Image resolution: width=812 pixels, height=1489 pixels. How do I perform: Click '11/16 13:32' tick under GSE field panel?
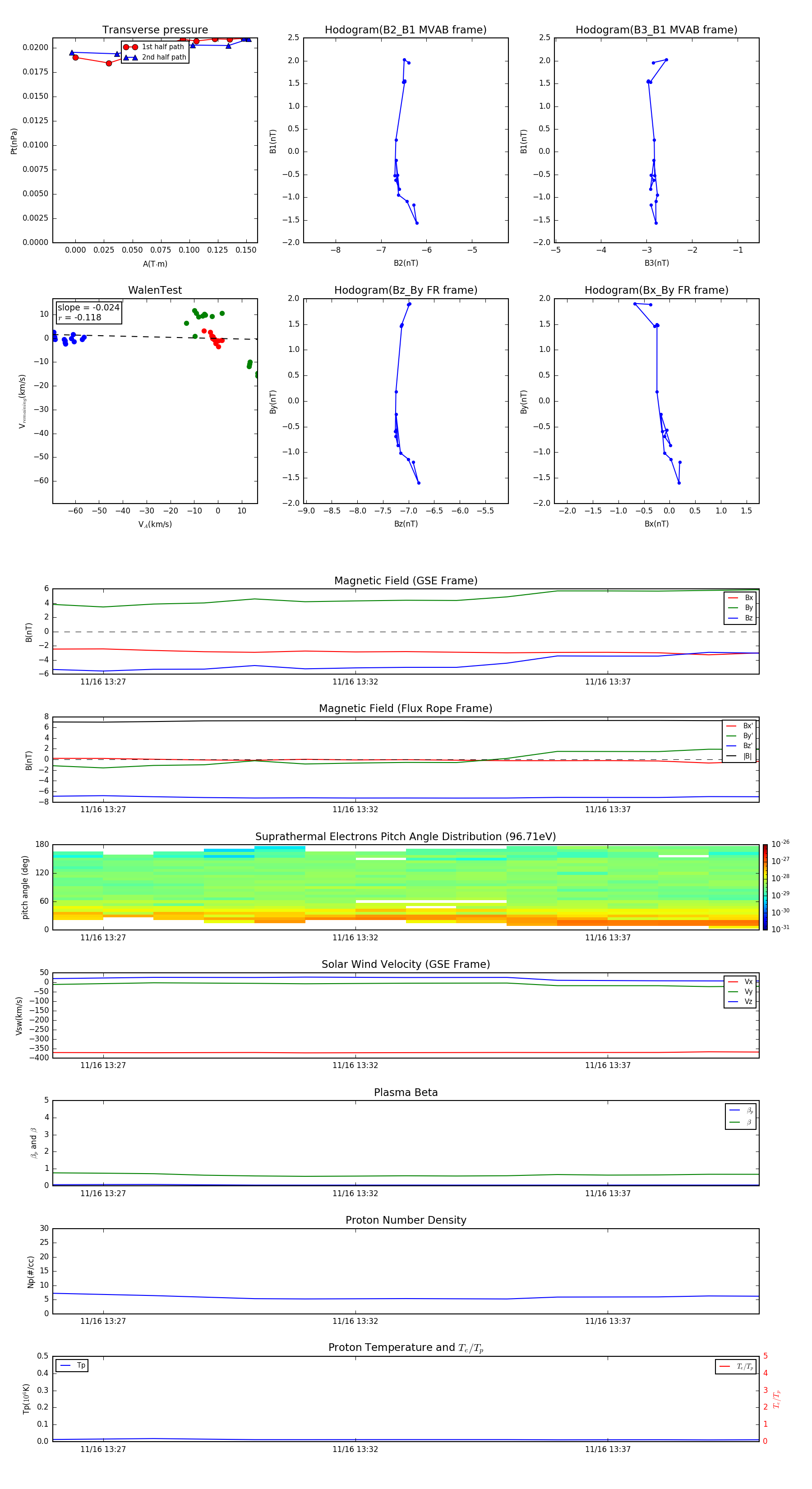355,682
